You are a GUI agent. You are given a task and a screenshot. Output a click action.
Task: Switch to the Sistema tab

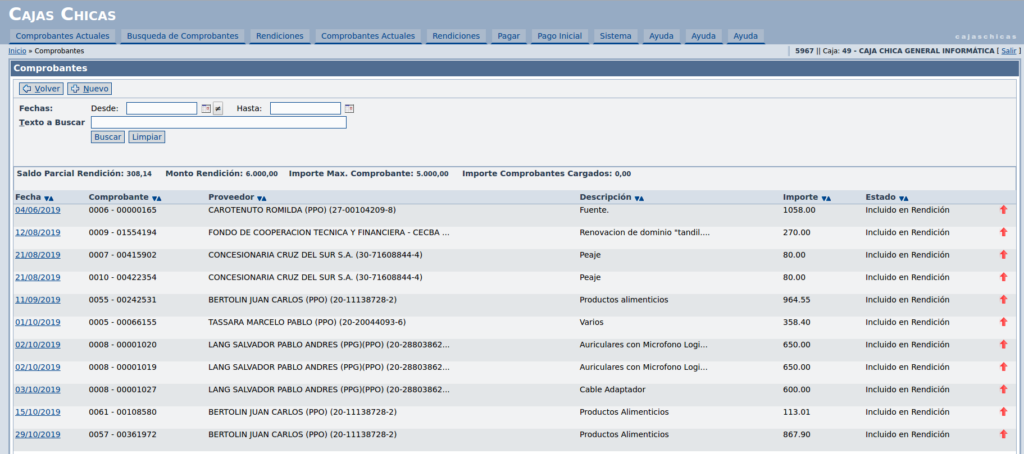[615, 36]
